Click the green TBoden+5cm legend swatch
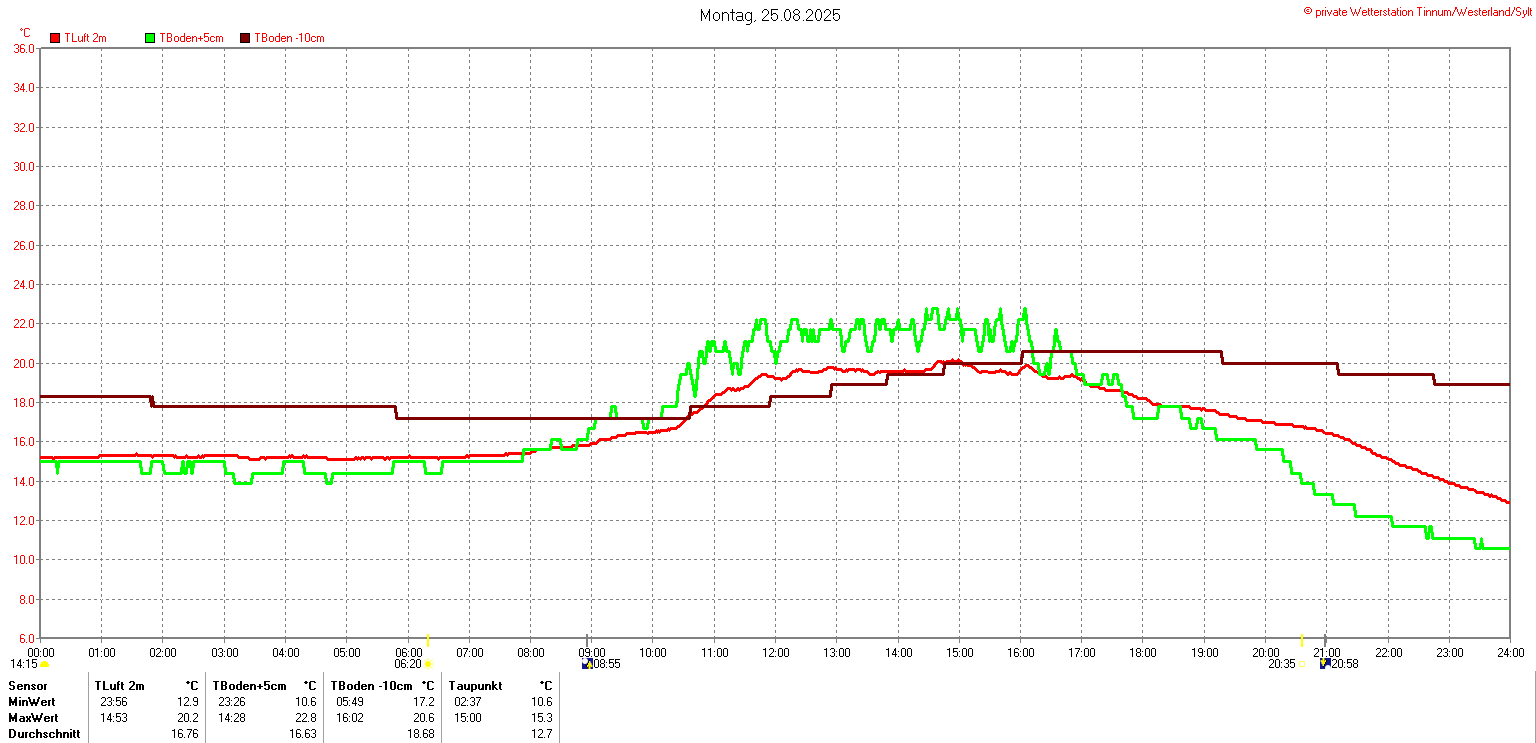This screenshot has width=1536, height=743. [151, 38]
